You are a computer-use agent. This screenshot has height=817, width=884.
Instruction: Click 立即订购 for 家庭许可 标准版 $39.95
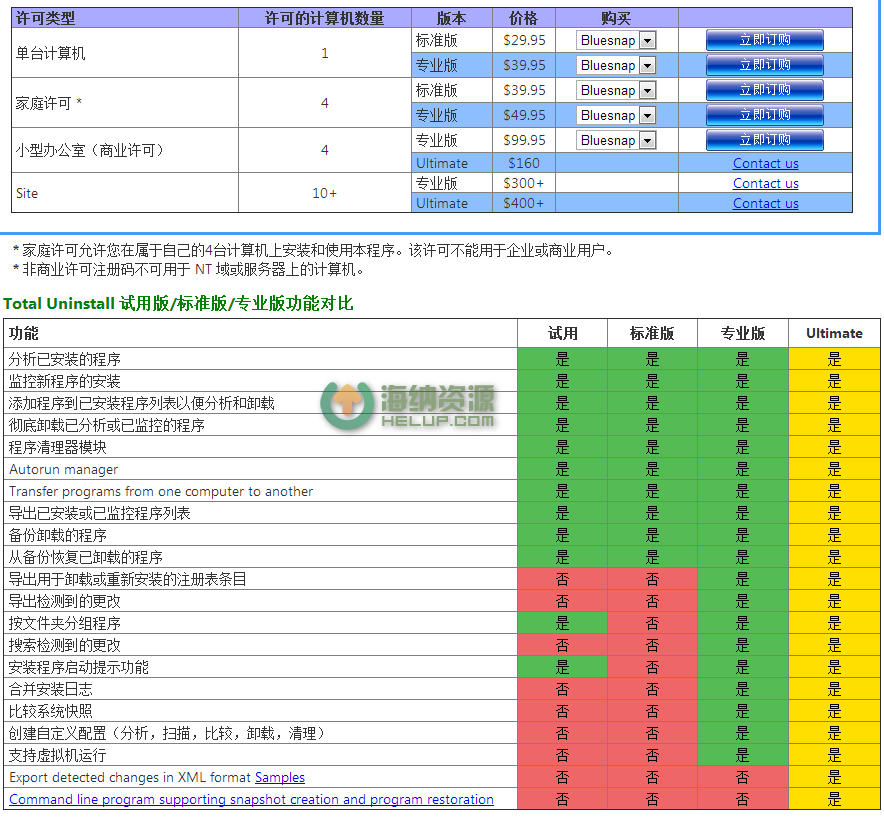[764, 90]
